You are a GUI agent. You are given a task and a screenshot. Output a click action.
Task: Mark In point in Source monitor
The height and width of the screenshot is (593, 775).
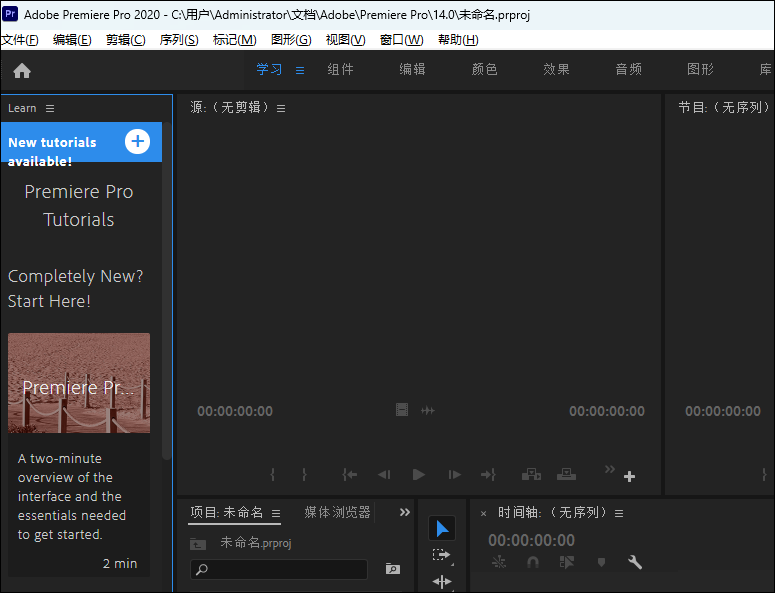272,474
